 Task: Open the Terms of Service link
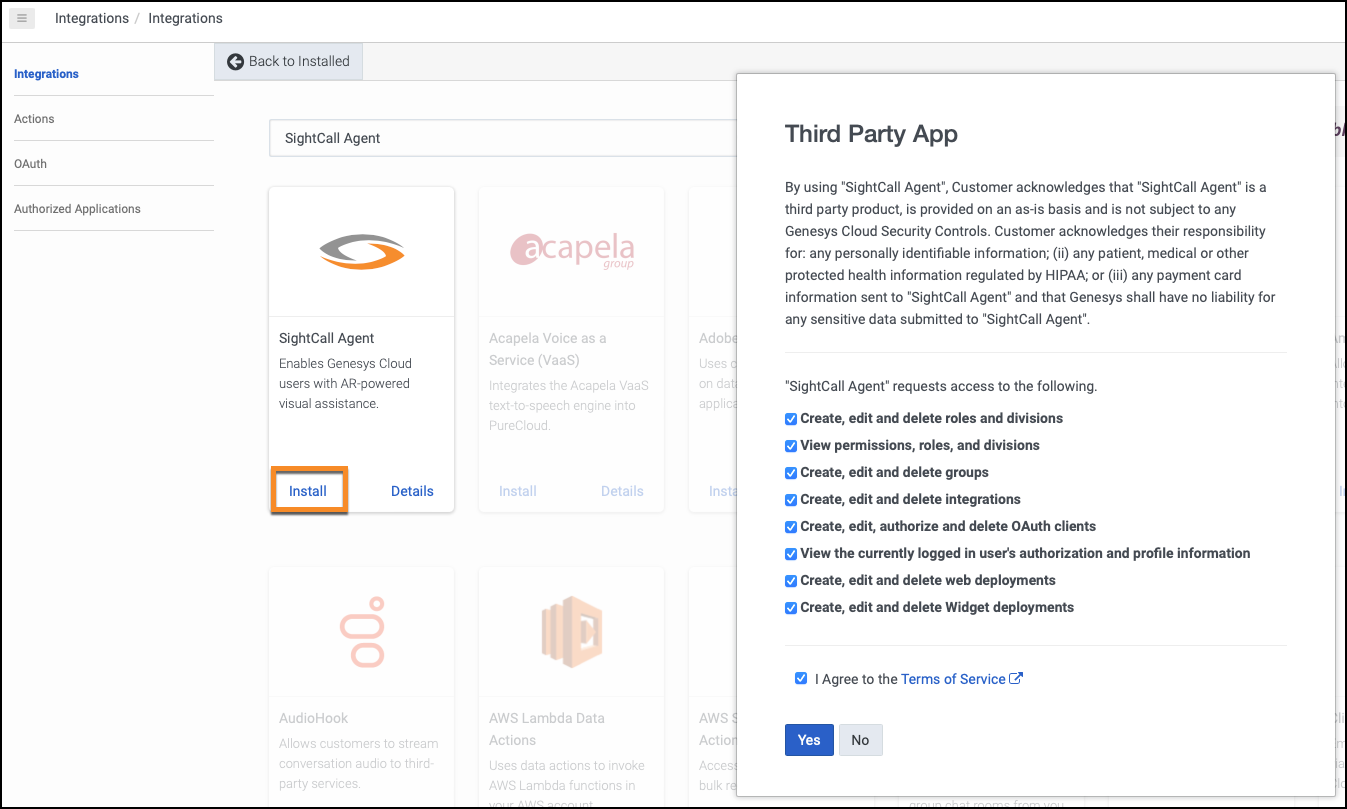[x=953, y=679]
